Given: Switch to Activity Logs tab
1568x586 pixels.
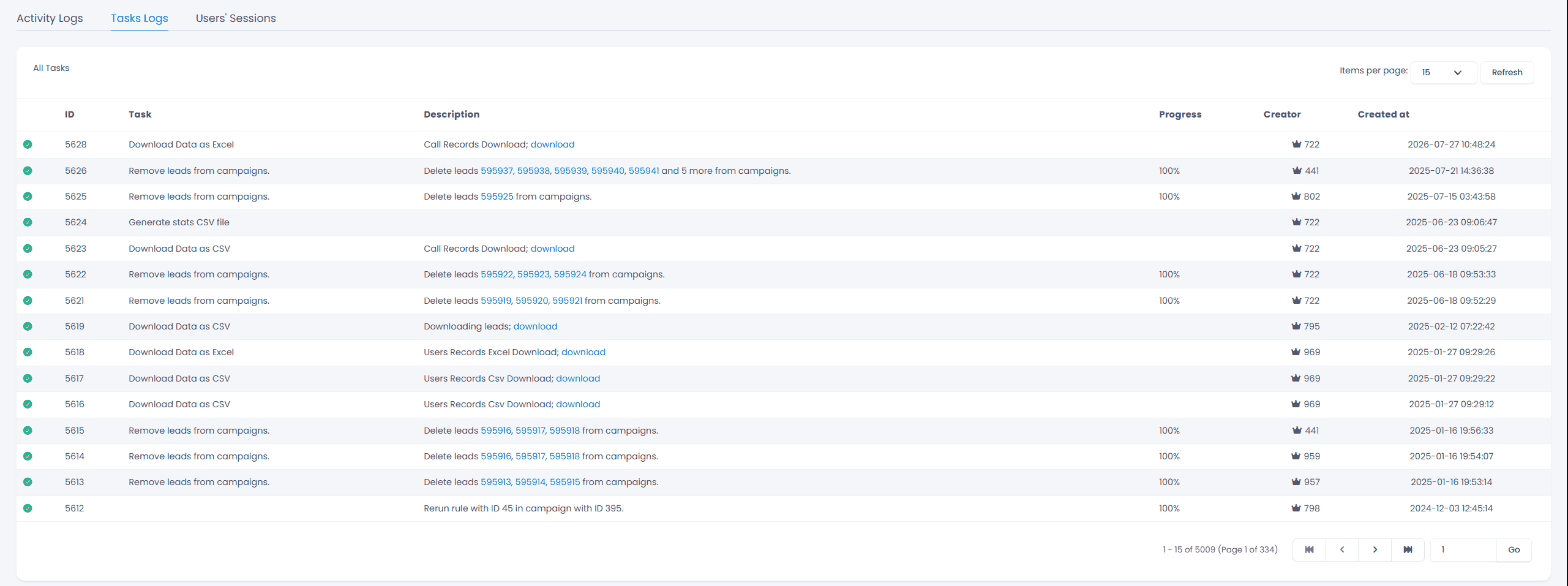Looking at the screenshot, I should coord(50,18).
